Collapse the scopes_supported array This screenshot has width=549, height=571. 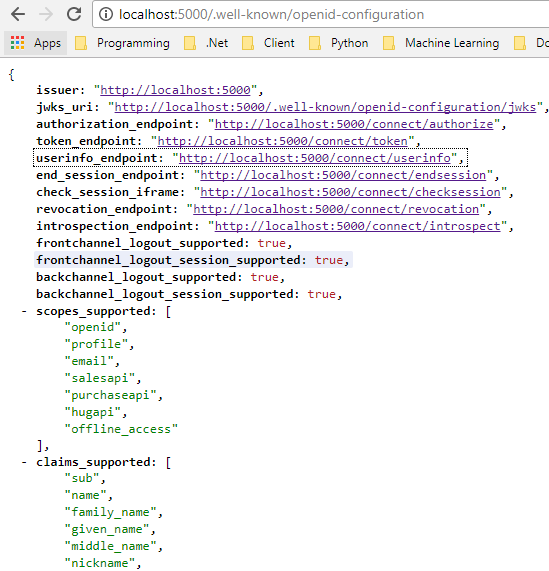(x=24, y=311)
